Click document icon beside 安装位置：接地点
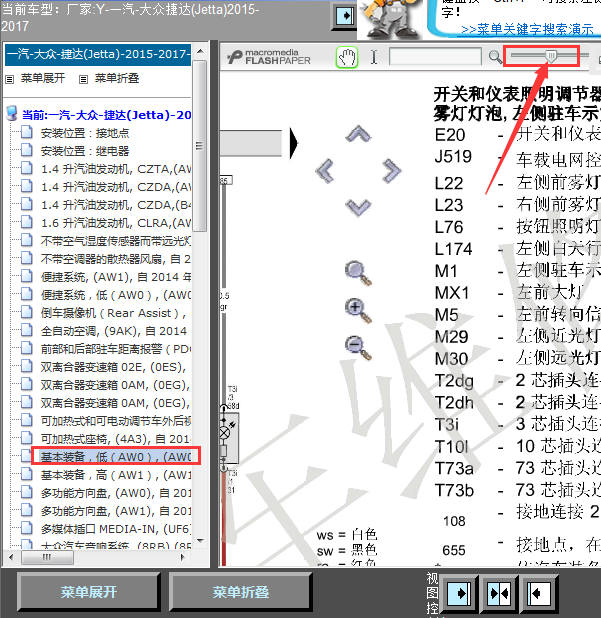This screenshot has width=601, height=618. (26, 132)
